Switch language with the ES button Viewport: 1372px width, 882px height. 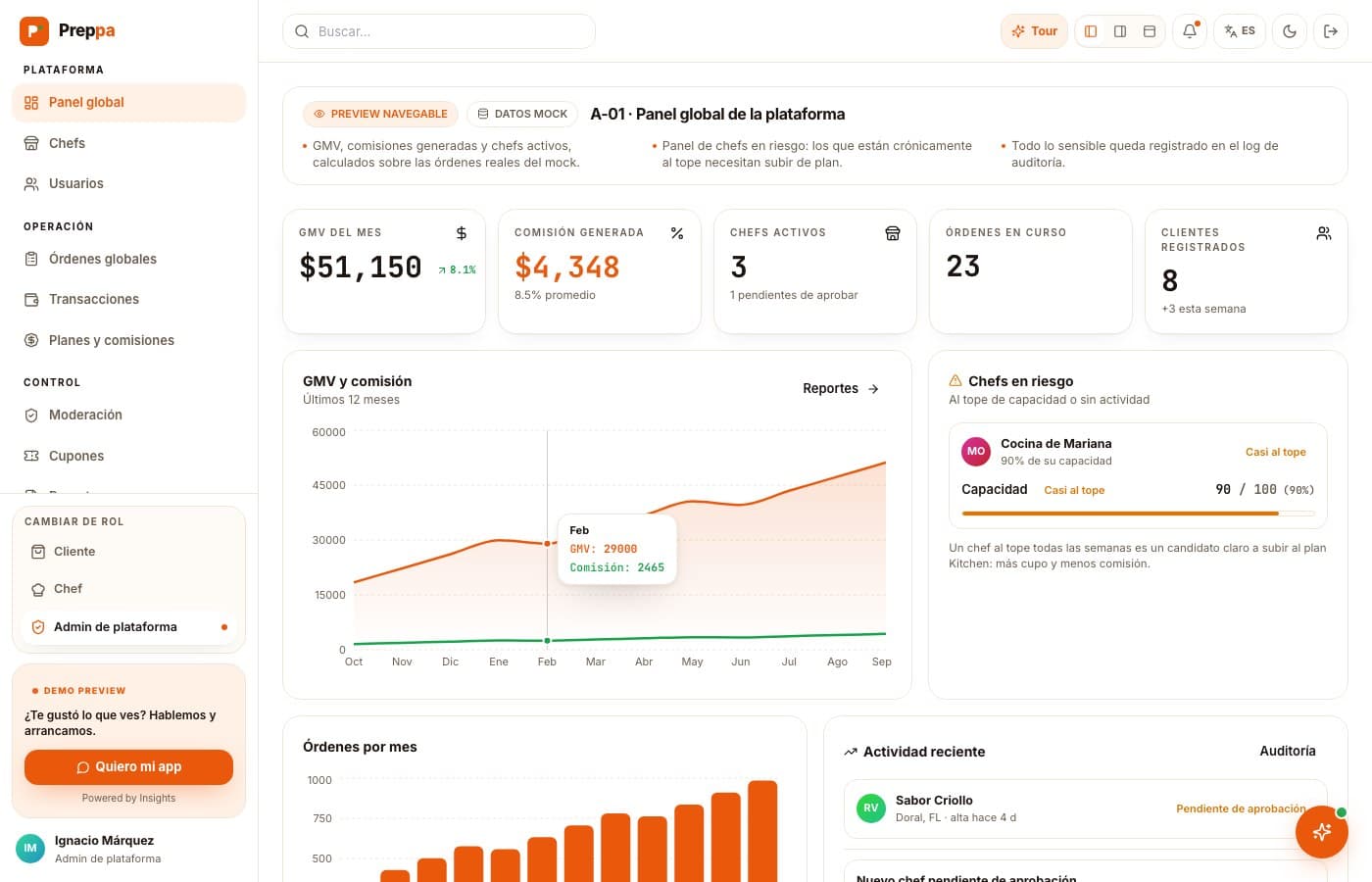tap(1240, 31)
